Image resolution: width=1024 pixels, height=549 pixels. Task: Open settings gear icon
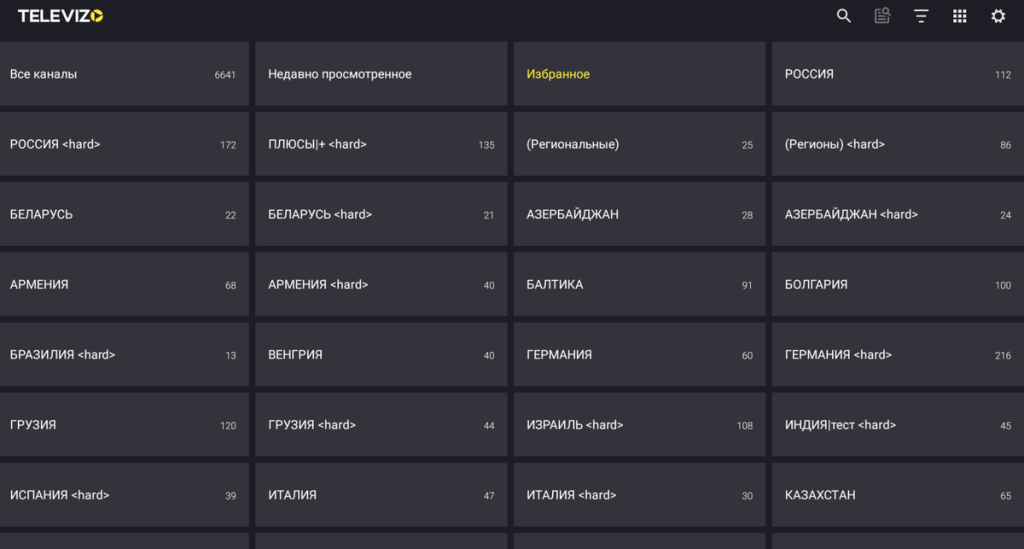pos(998,16)
